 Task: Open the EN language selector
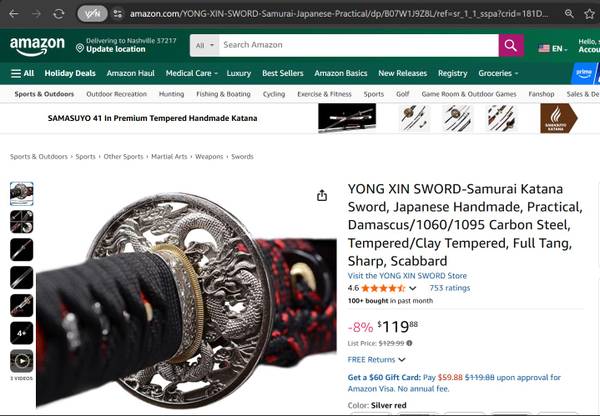[553, 49]
